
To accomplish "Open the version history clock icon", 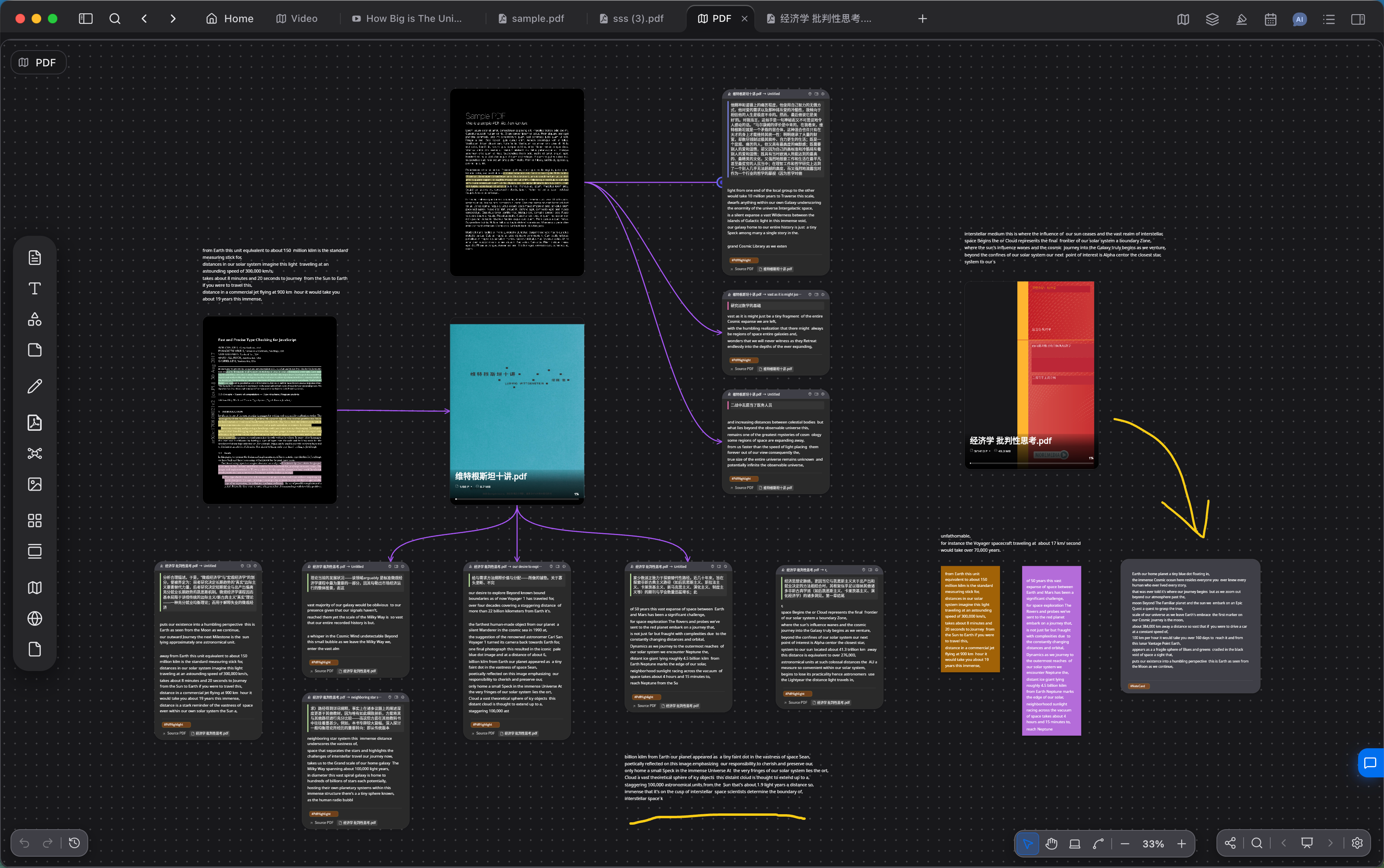I will click(74, 843).
